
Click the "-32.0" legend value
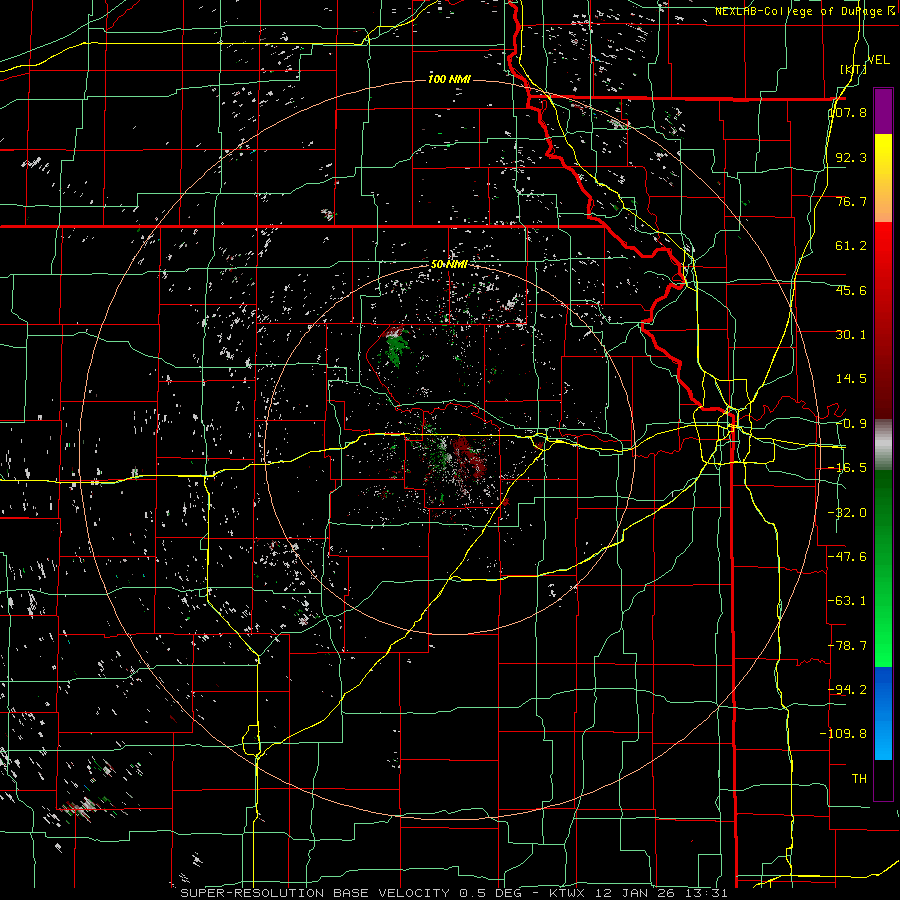(x=847, y=513)
